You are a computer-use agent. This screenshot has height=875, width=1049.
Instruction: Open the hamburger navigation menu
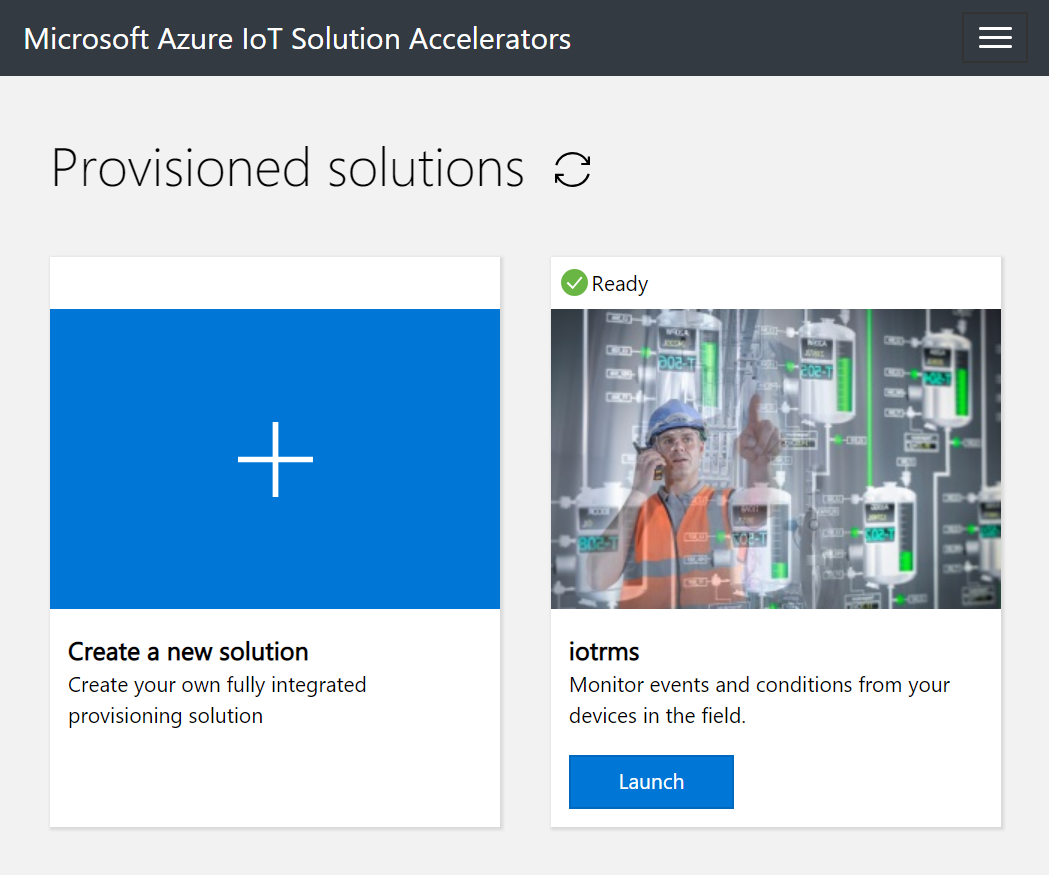(x=994, y=37)
